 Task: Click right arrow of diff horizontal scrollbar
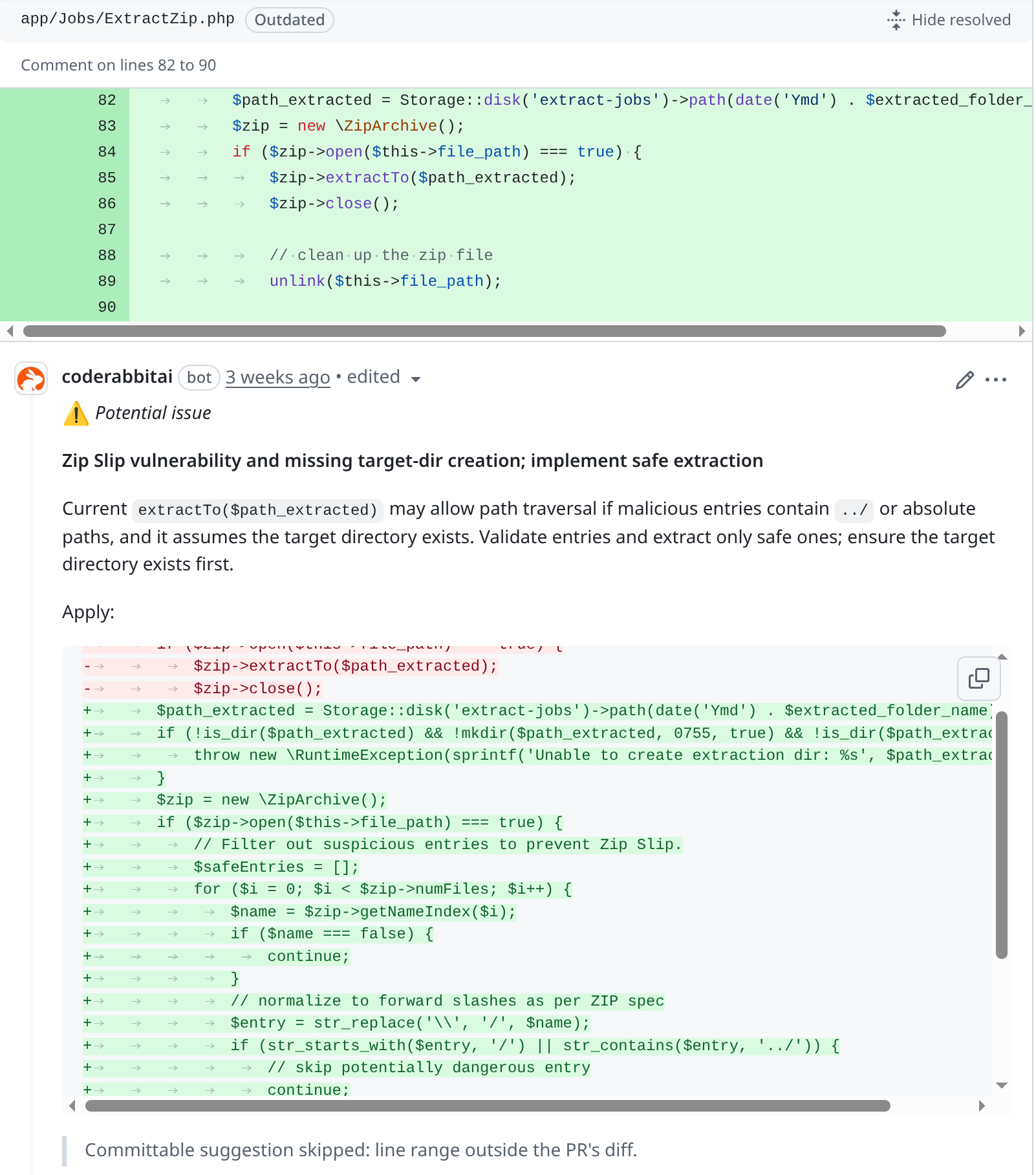coord(1022,331)
